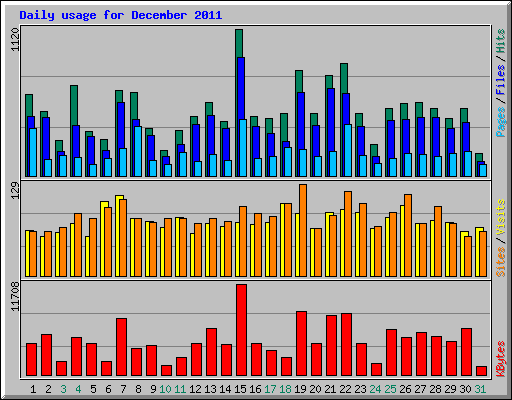Click day label 27 on the x-axis
512x400 pixels.
click(420, 389)
